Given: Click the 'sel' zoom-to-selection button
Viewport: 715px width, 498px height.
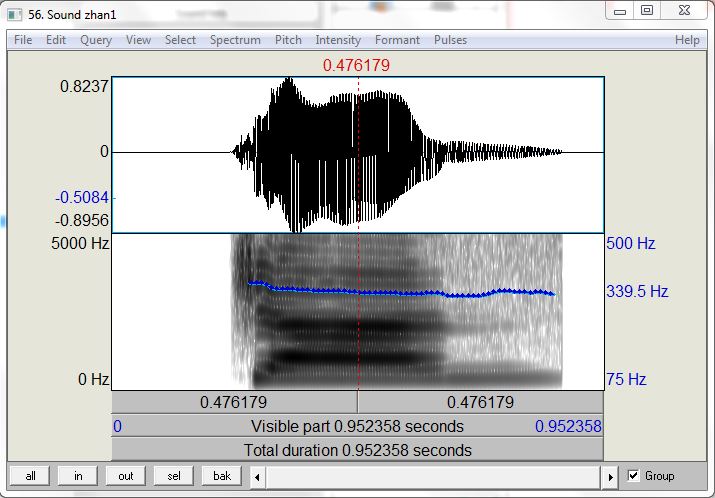Looking at the screenshot, I should 174,476.
